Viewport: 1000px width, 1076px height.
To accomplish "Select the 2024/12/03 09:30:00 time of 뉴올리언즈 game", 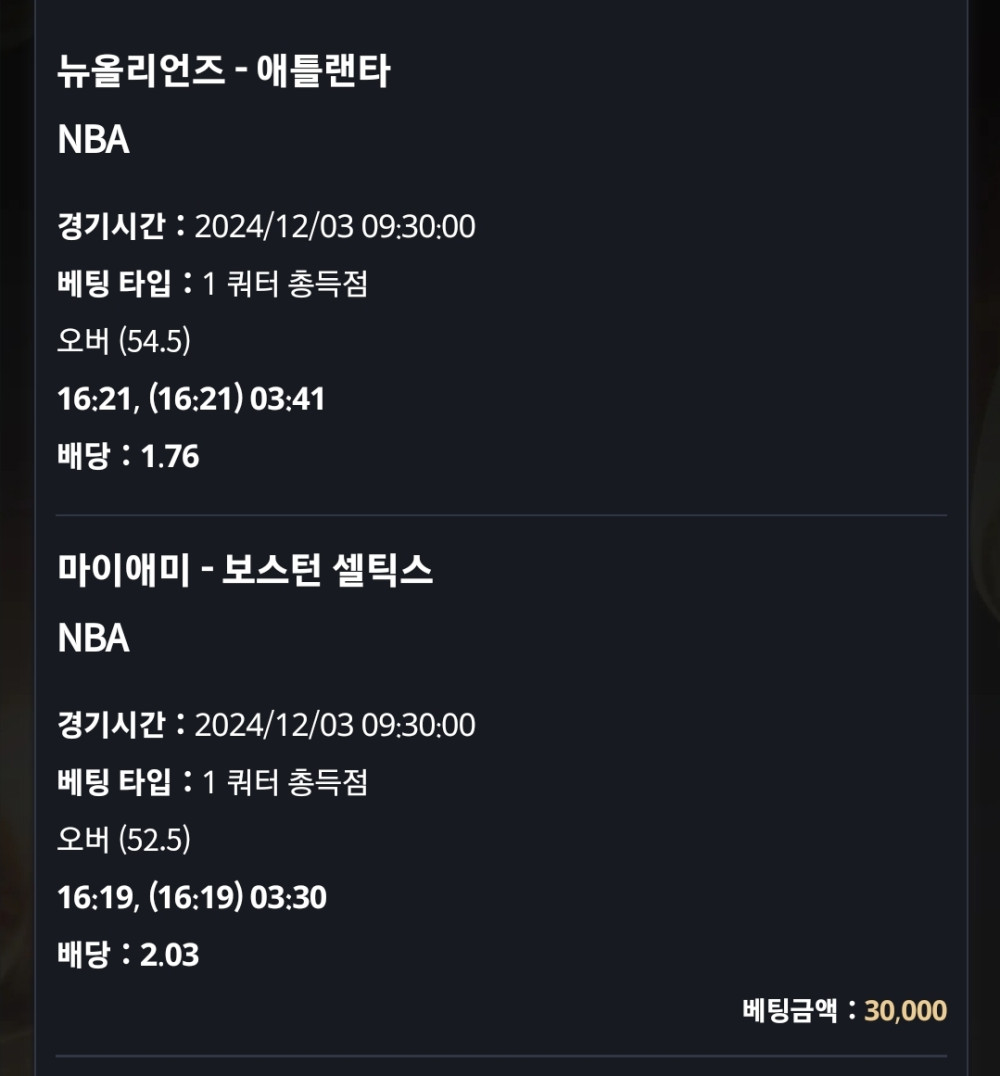I will [335, 227].
